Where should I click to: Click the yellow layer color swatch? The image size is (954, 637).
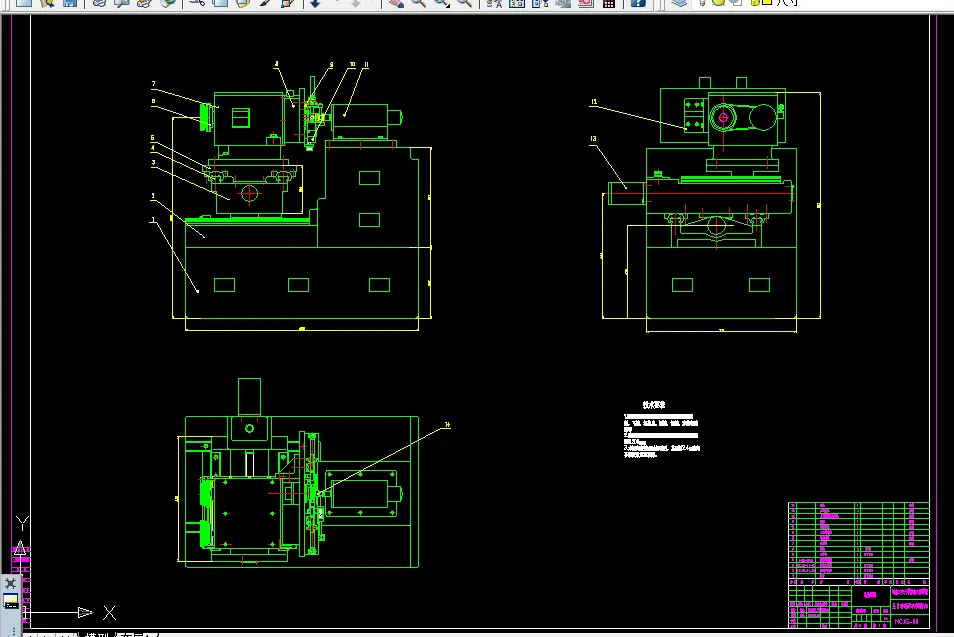(x=767, y=2)
